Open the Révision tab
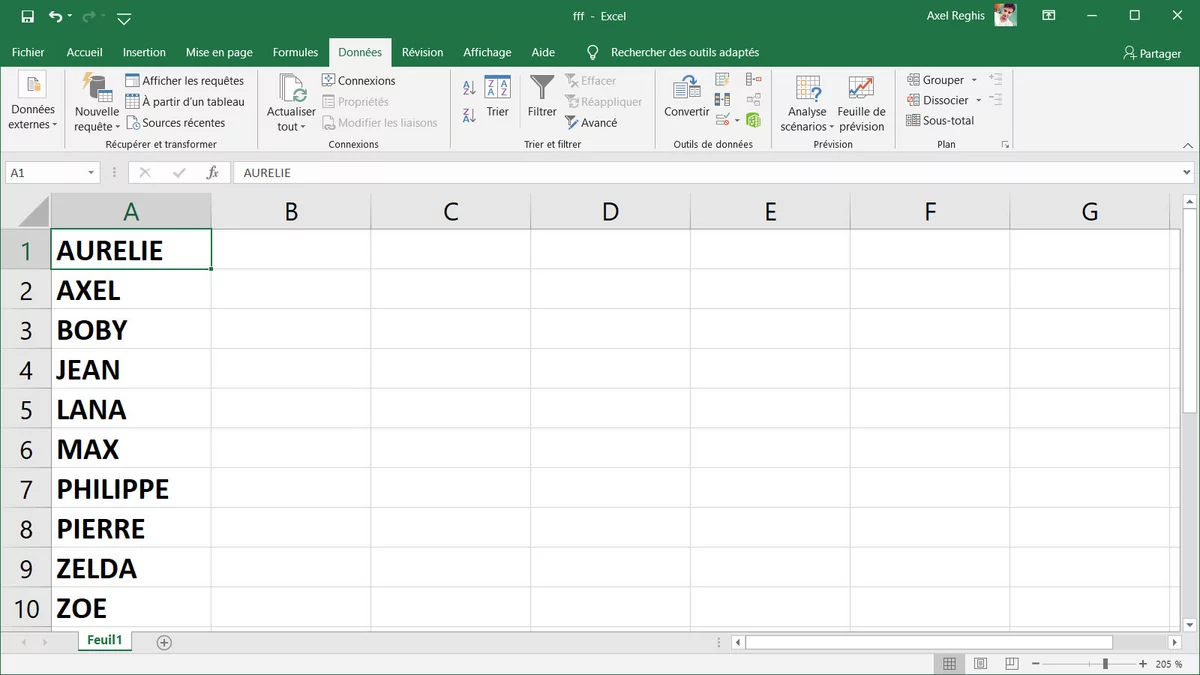Viewport: 1200px width, 675px height. click(422, 52)
